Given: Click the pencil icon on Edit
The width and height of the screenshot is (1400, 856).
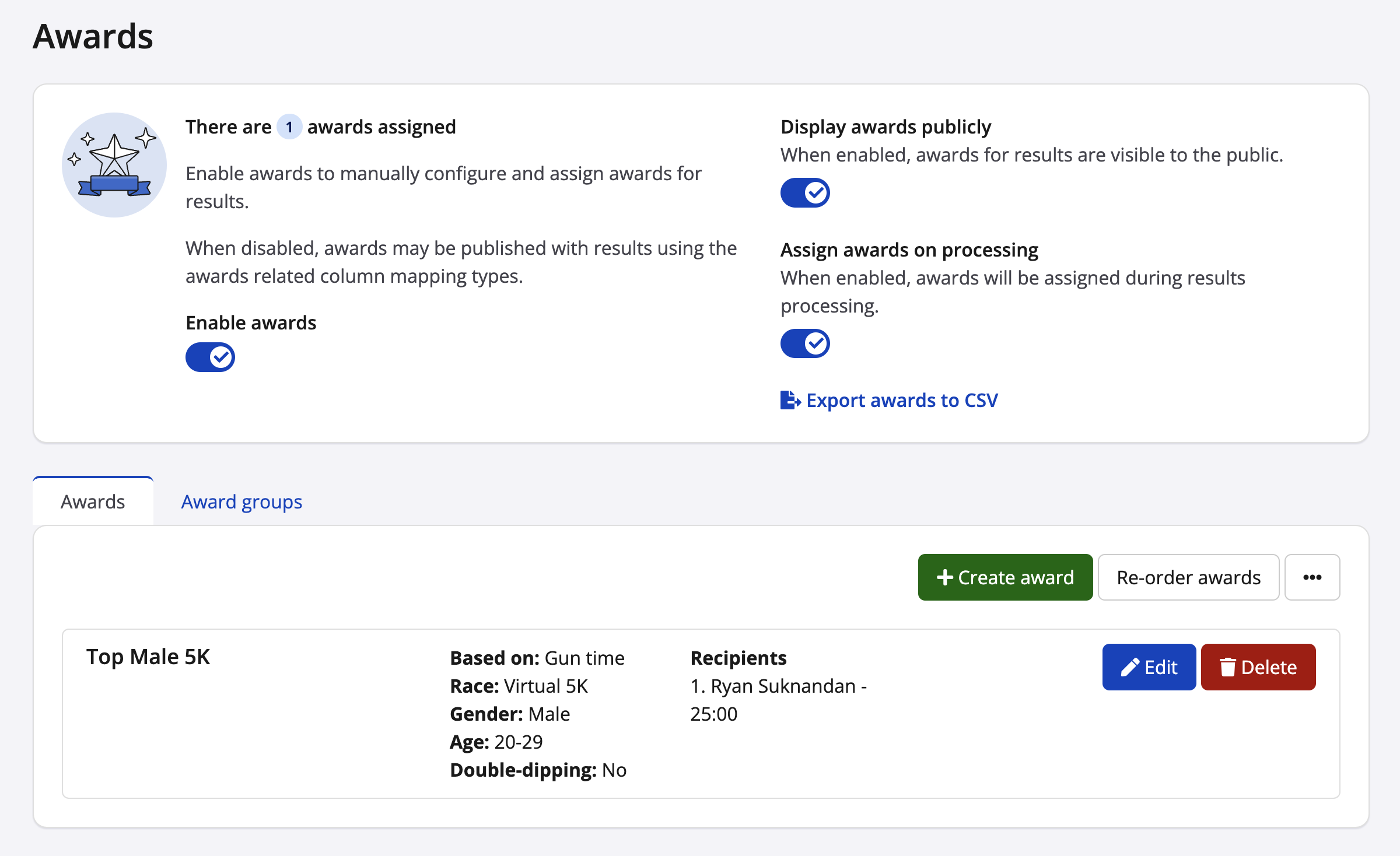Looking at the screenshot, I should 1130,667.
